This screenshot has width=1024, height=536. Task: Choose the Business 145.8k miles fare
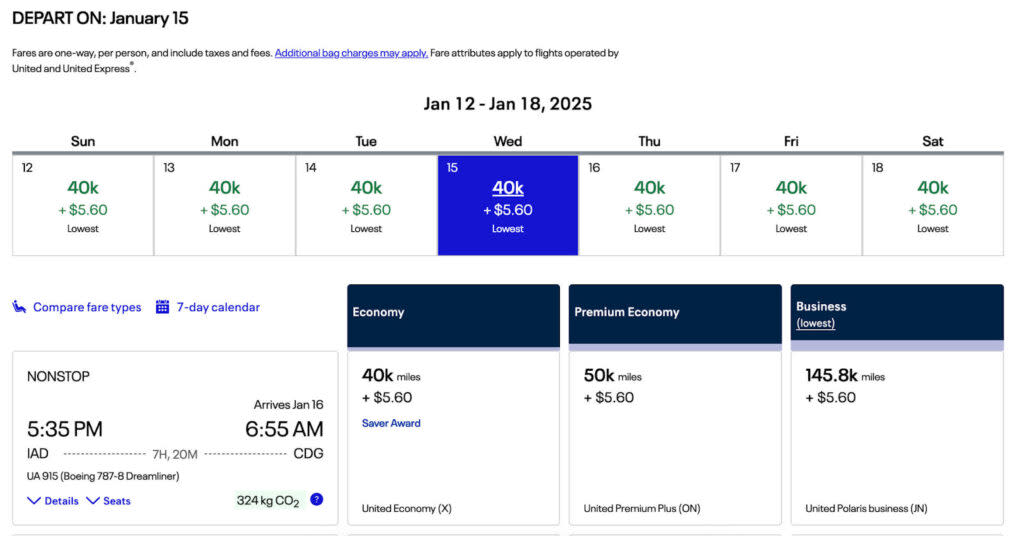[897, 437]
